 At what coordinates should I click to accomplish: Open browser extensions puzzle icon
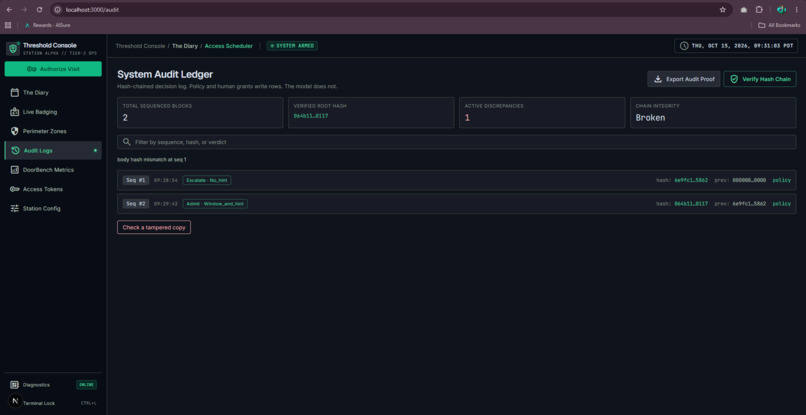pyautogui.click(x=759, y=10)
